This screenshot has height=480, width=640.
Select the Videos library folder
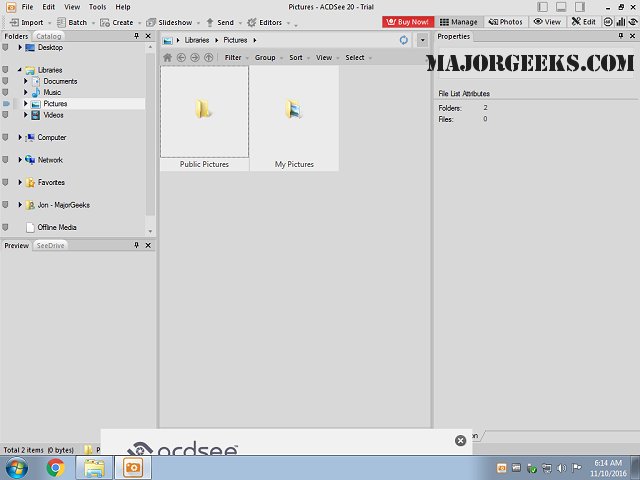click(x=53, y=115)
